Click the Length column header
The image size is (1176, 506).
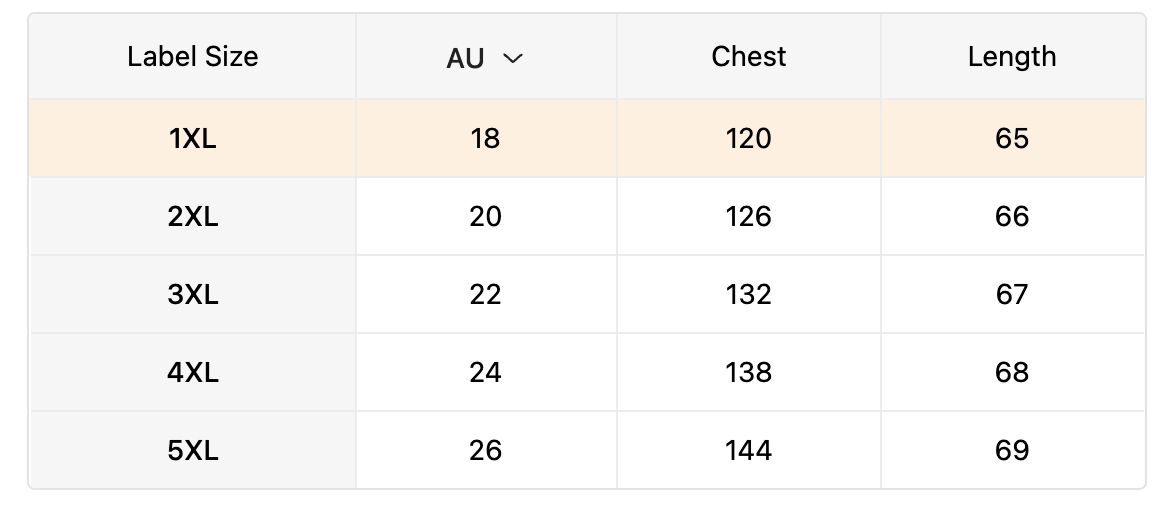(1012, 57)
